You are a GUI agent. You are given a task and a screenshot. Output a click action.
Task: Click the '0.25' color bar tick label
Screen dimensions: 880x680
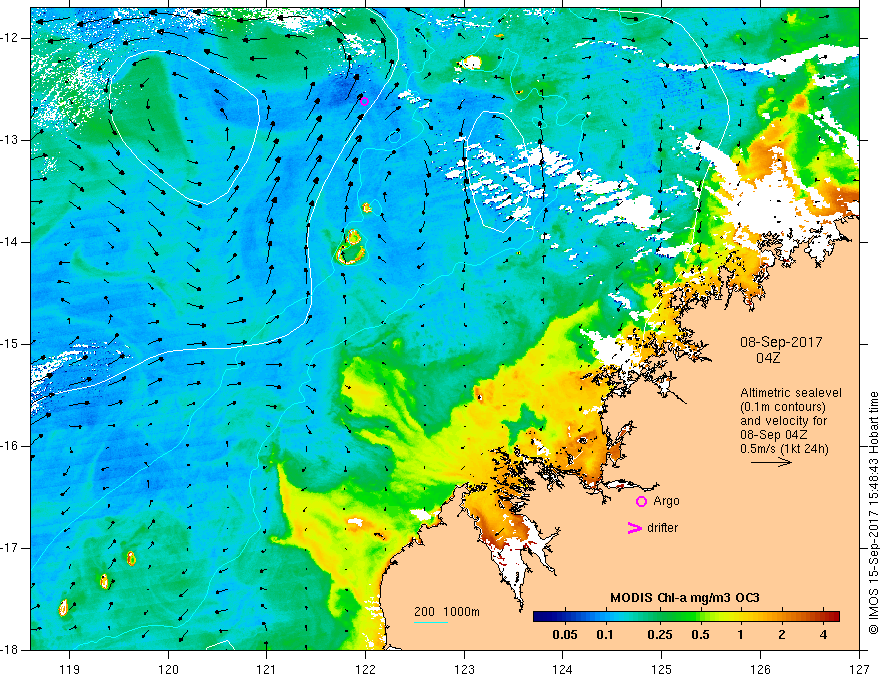pos(659,635)
